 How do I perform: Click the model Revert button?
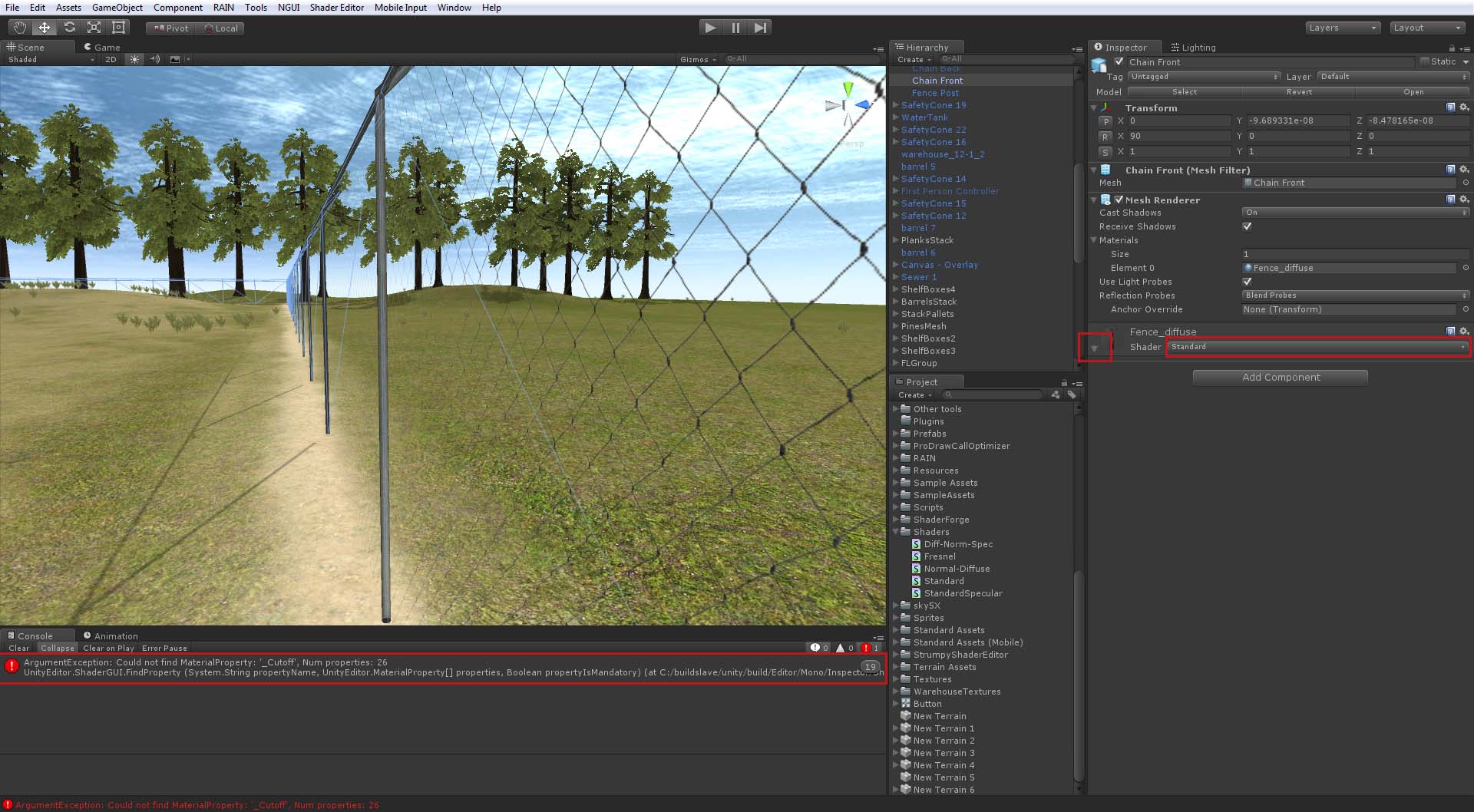click(1299, 92)
